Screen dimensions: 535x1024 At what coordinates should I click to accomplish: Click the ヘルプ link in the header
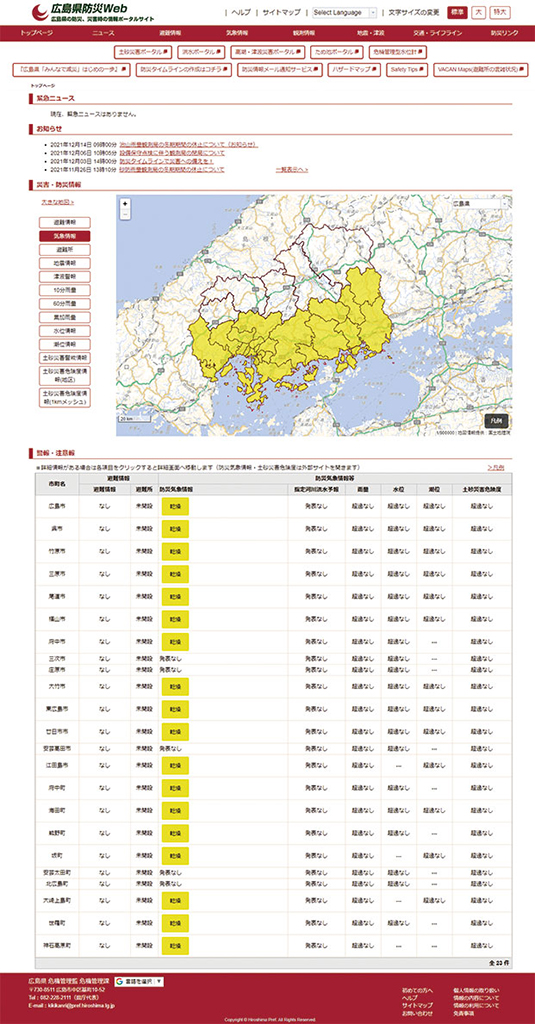(x=241, y=12)
